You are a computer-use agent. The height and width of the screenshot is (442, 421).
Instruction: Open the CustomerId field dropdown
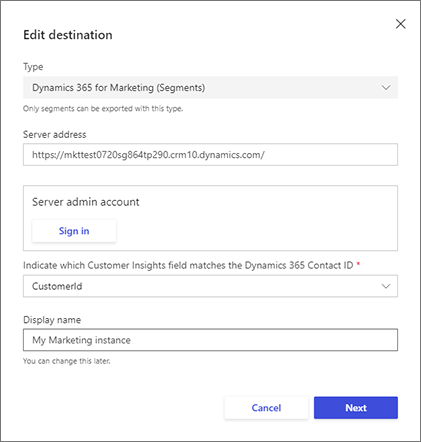pyautogui.click(x=210, y=286)
